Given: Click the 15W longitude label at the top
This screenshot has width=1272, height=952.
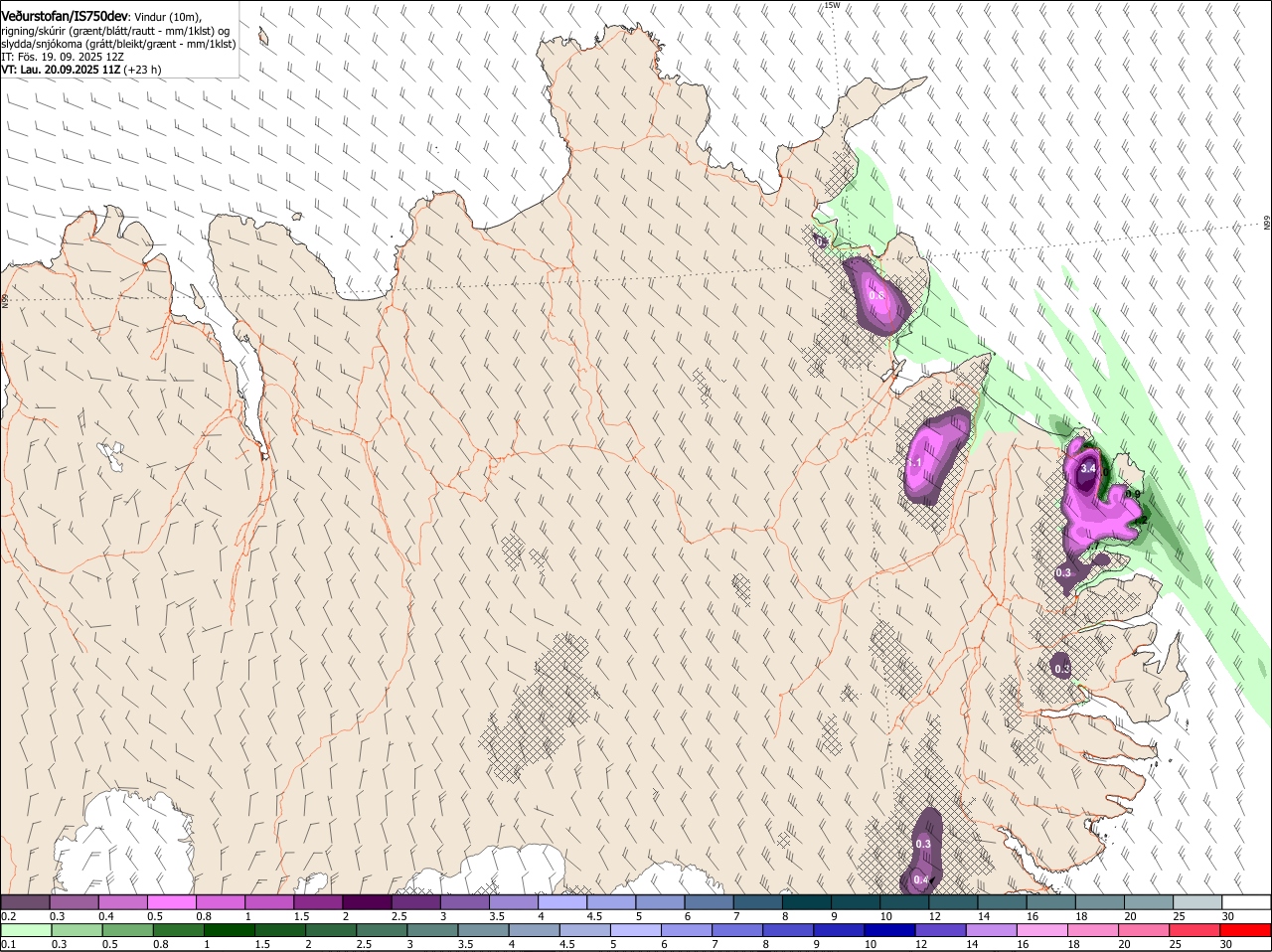Looking at the screenshot, I should click(832, 5).
